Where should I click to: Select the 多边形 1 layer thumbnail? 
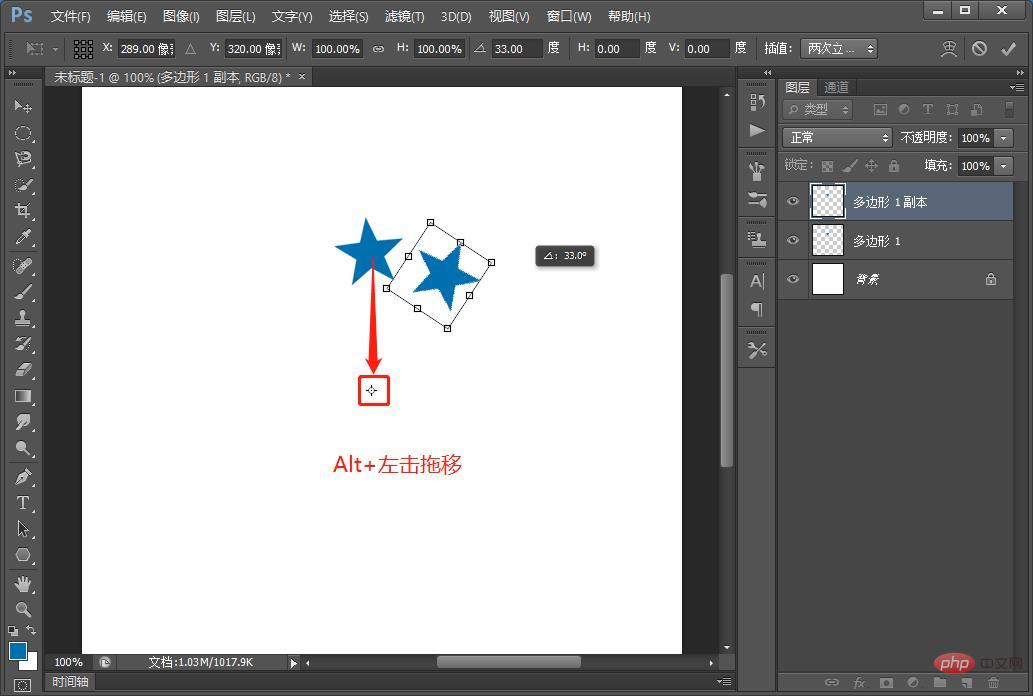(x=827, y=240)
